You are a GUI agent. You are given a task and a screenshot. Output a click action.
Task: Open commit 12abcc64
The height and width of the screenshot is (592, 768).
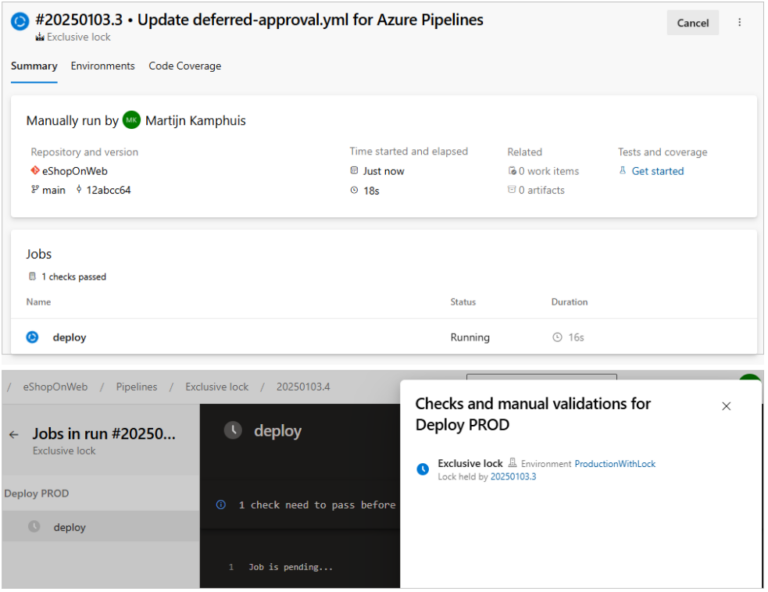coord(108,190)
